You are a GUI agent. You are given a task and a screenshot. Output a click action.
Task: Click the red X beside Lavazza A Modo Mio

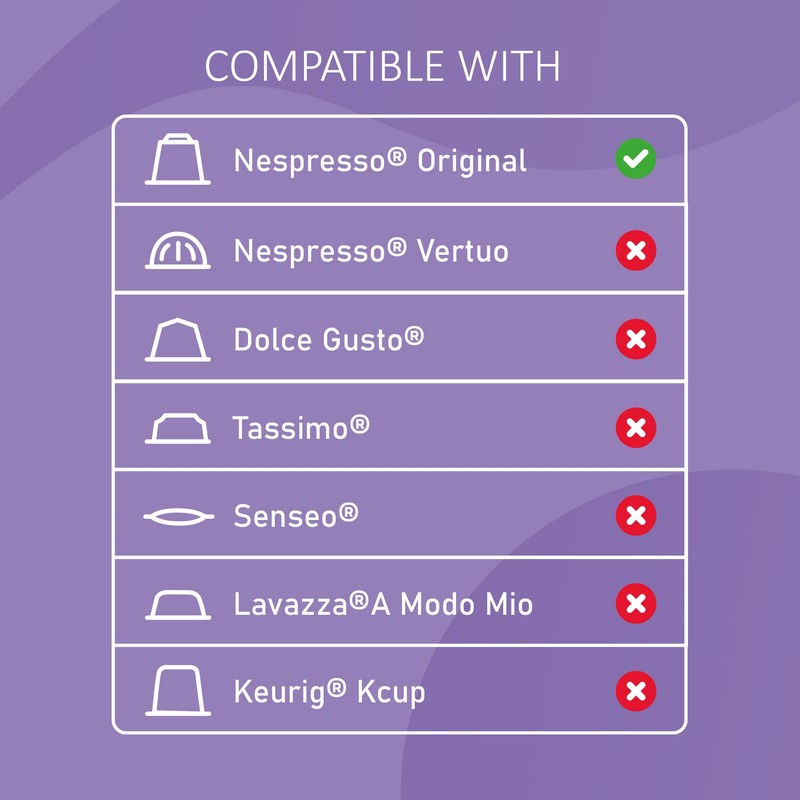[635, 604]
